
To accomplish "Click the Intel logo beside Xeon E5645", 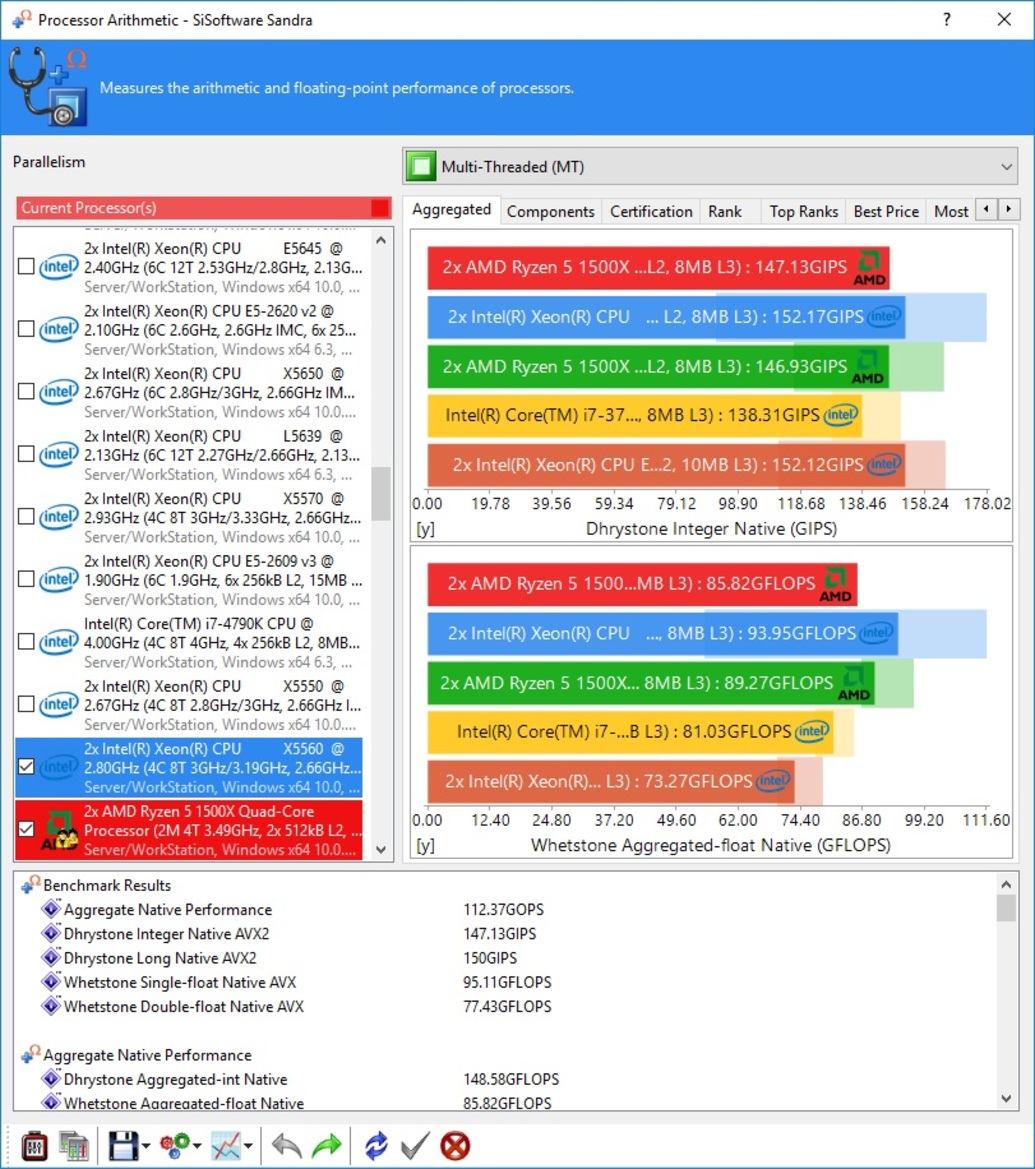I will [59, 267].
